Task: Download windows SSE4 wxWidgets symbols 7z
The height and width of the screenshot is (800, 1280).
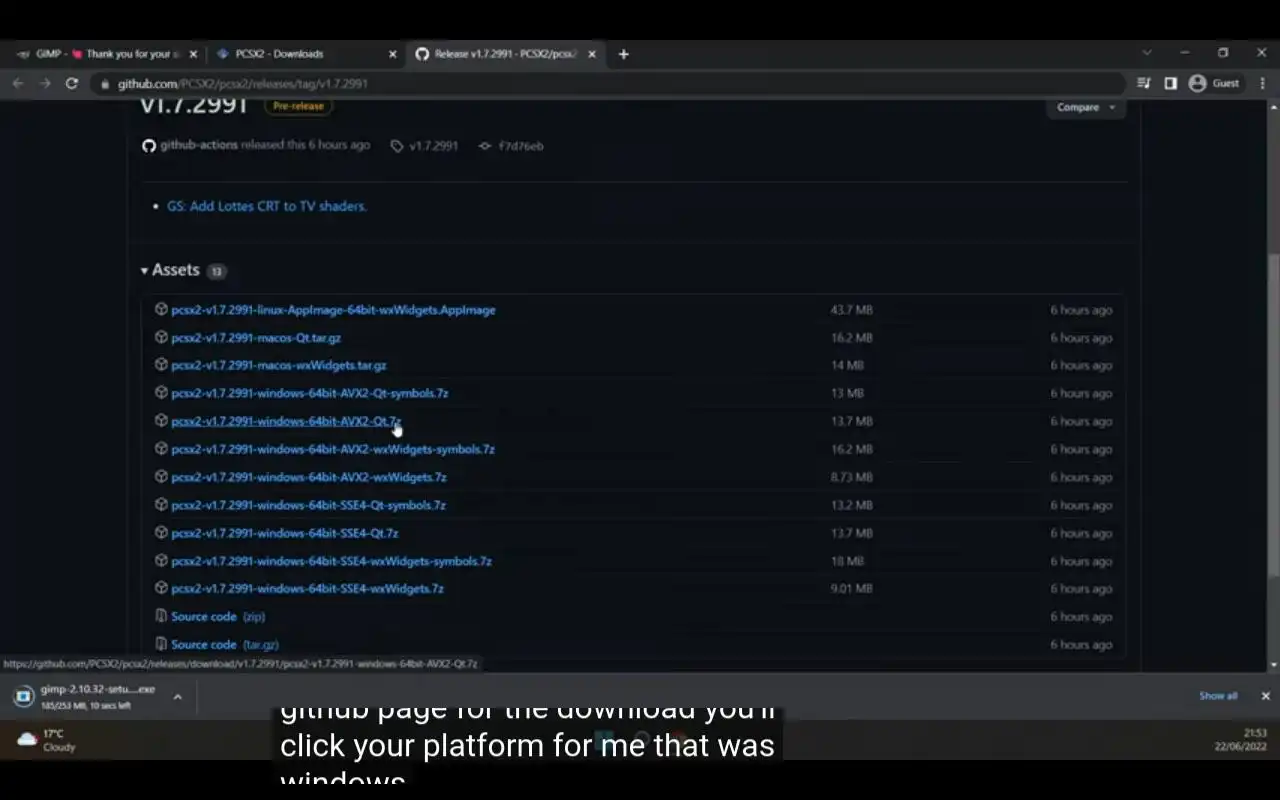Action: click(331, 562)
